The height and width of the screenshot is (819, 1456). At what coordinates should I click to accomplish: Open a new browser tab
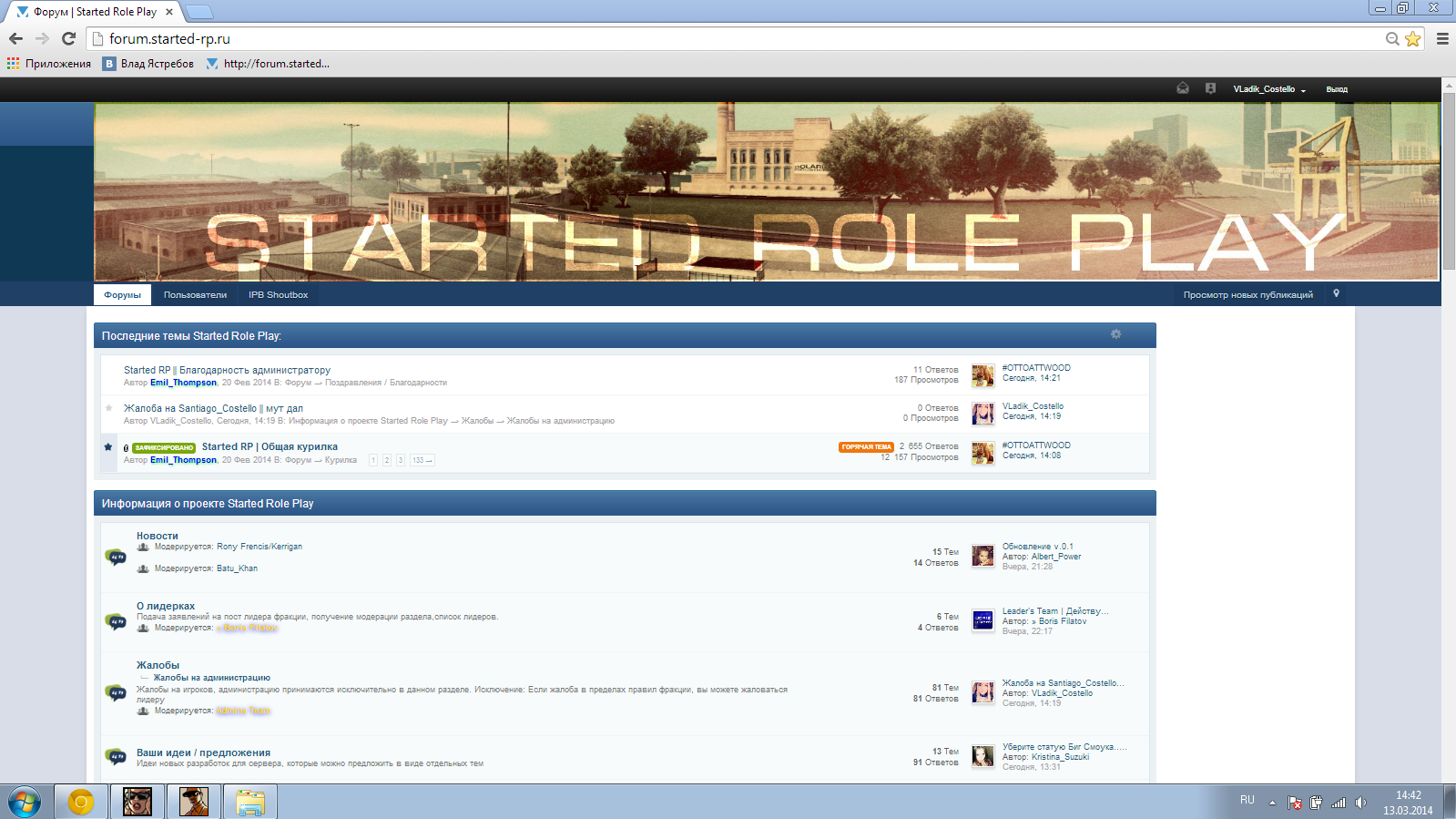[199, 12]
